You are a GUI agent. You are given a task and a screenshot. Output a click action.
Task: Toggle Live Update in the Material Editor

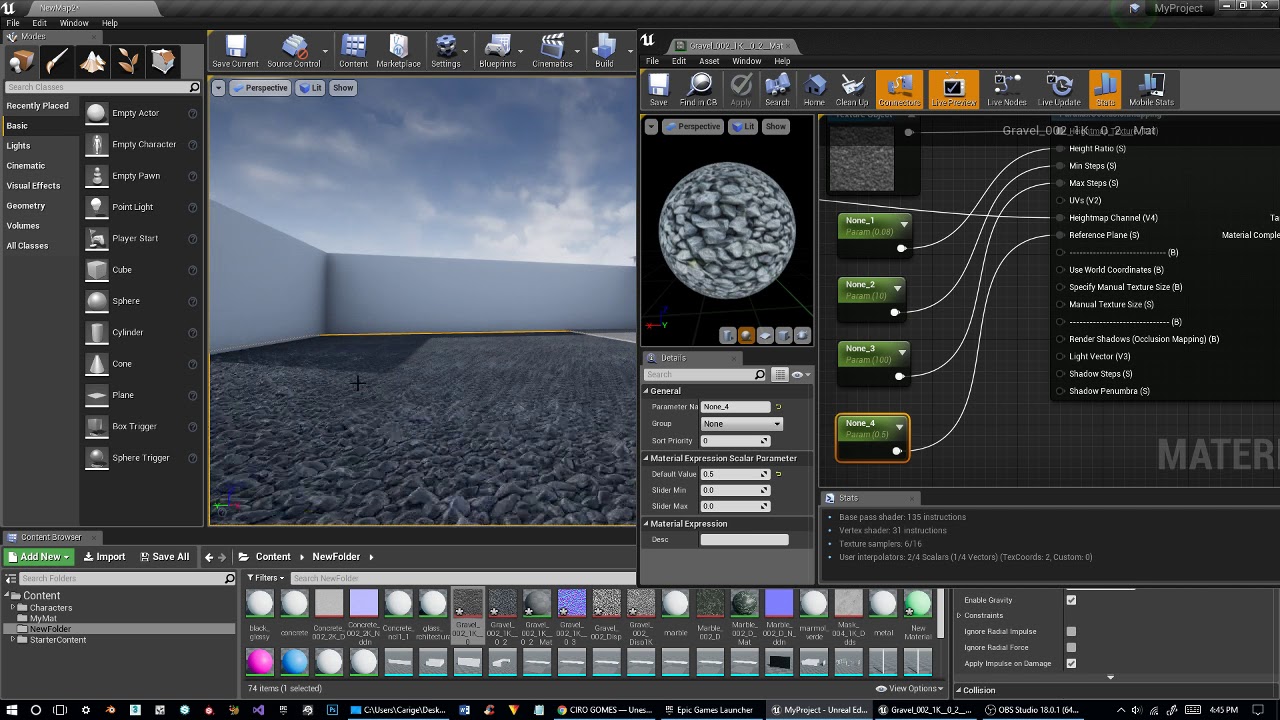[1059, 90]
